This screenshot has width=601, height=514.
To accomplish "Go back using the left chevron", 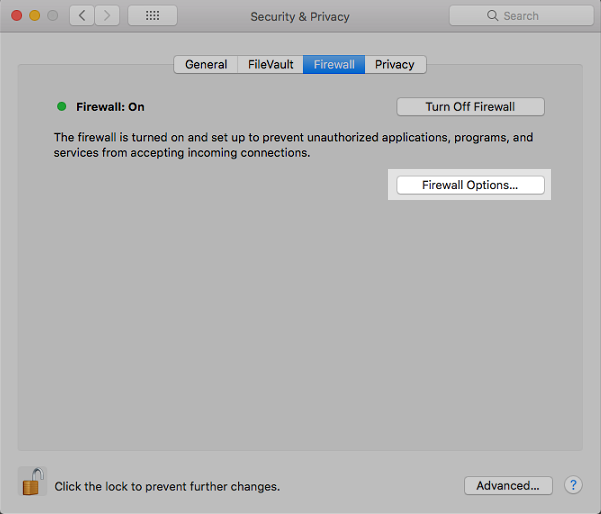I will pos(81,16).
